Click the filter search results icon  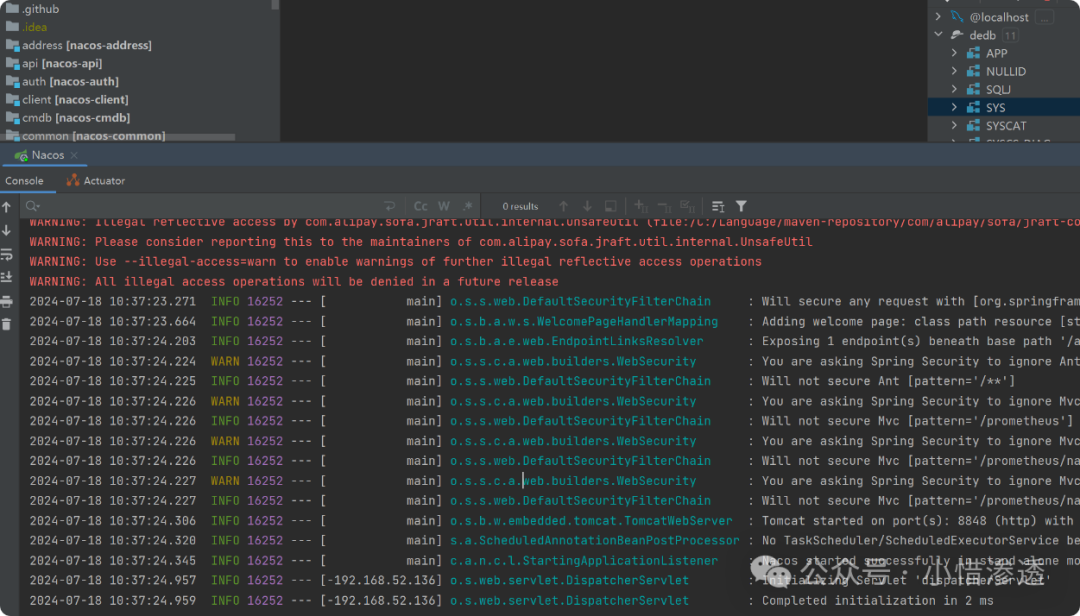741,206
